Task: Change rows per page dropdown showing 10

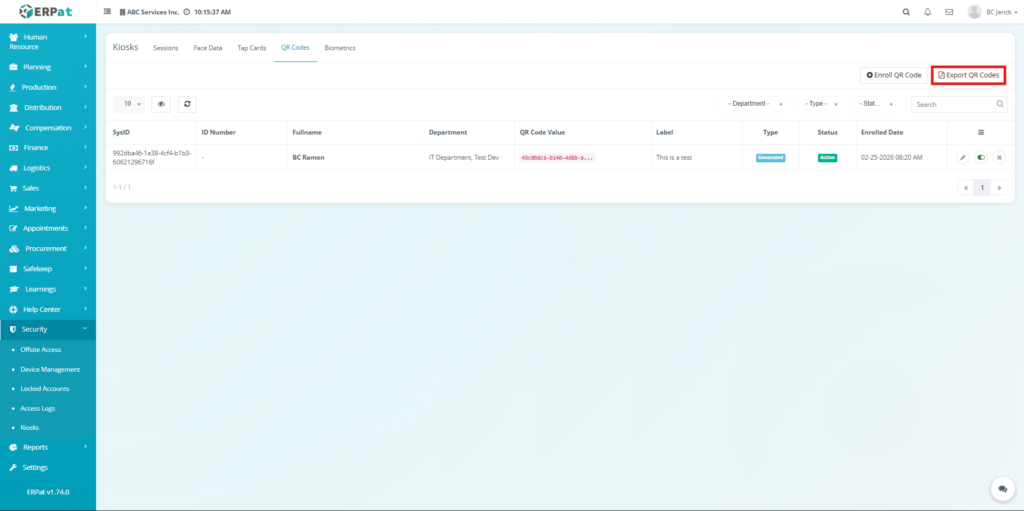Action: [130, 104]
